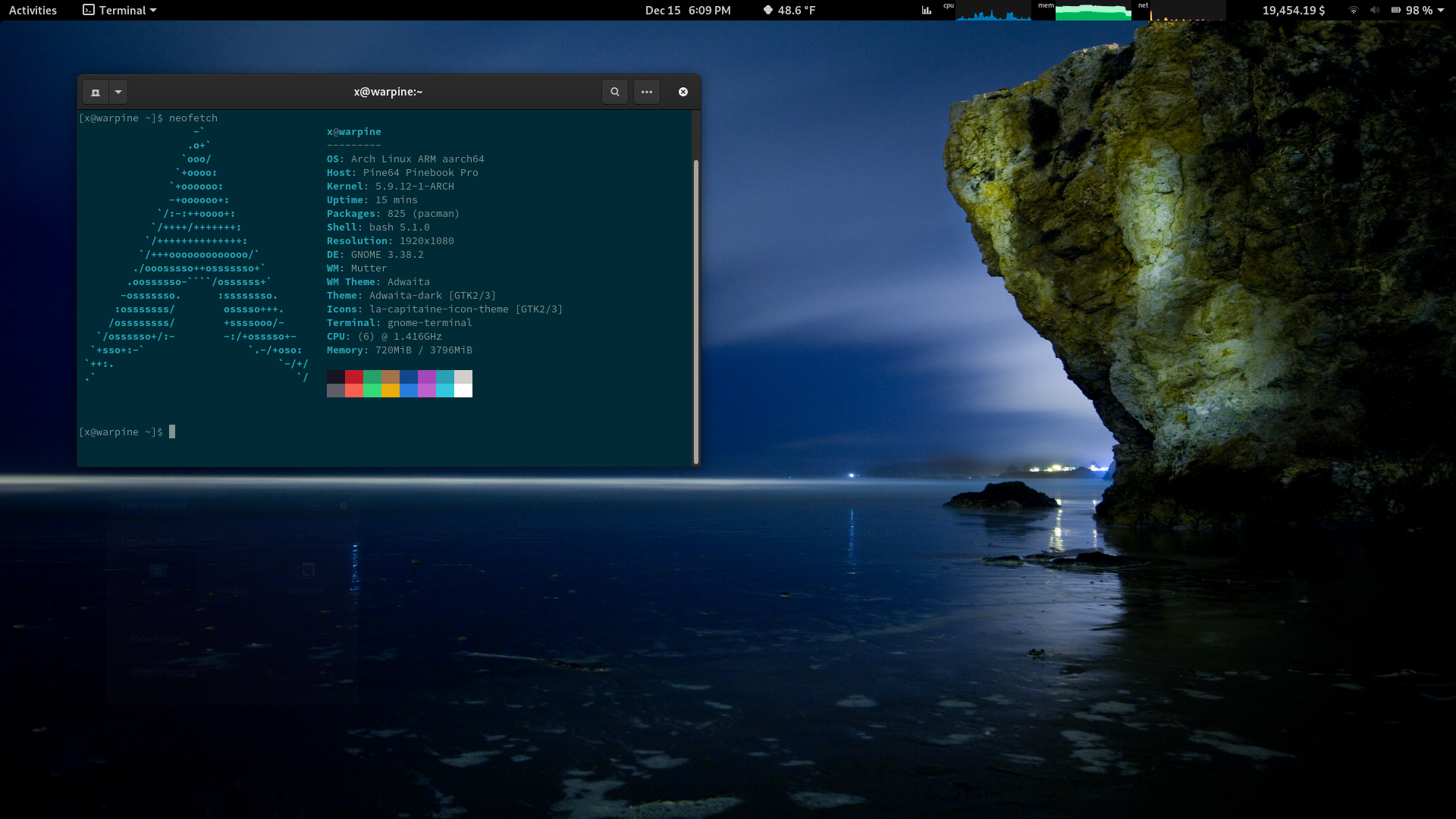
Task: Click the 'DE: GNOME 3.38.2' line
Action: tap(375, 255)
